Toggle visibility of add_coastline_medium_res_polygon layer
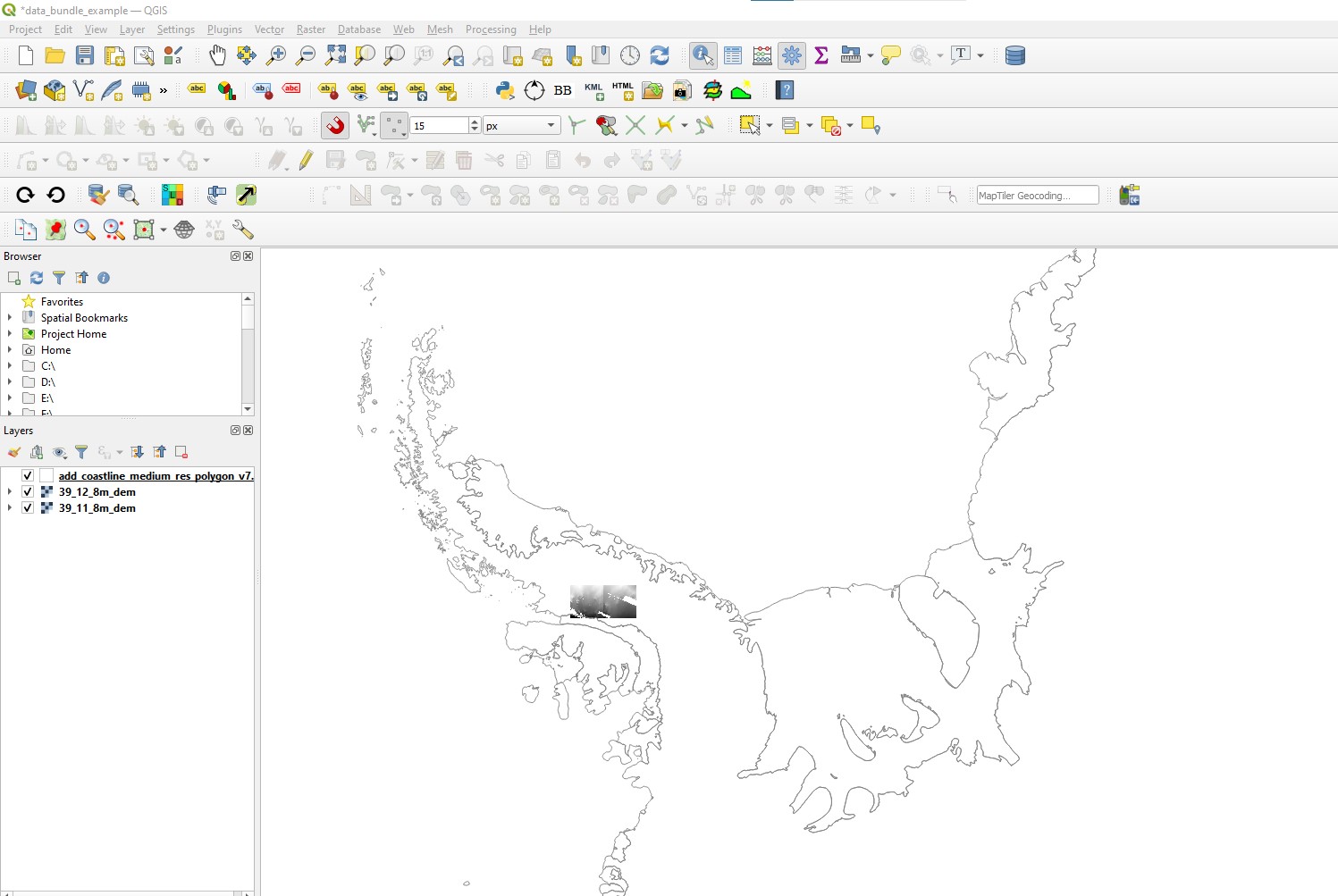Screen dimensions: 1338x896 pyautogui.click(x=28, y=475)
